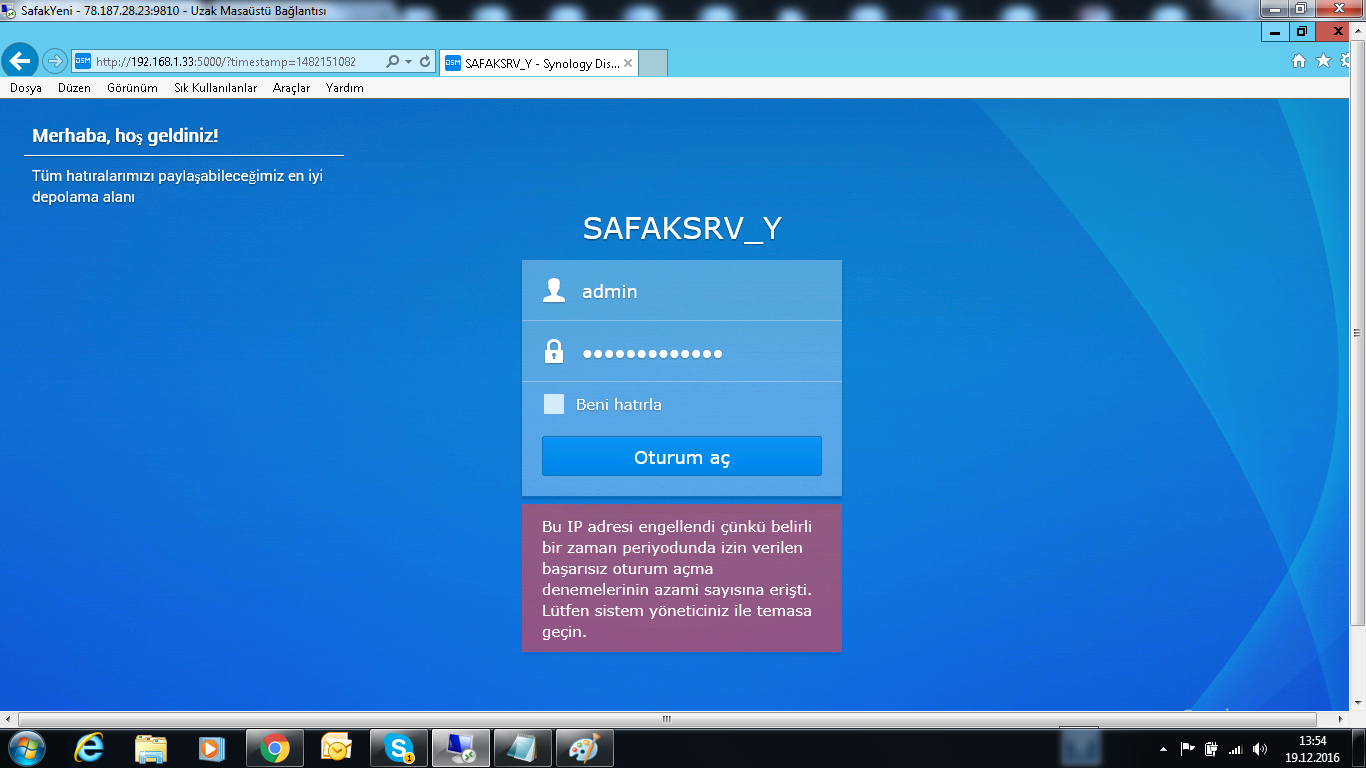Screen dimensions: 1366x768
Task: Click the "Oturum aç" login button
Action: click(x=681, y=457)
